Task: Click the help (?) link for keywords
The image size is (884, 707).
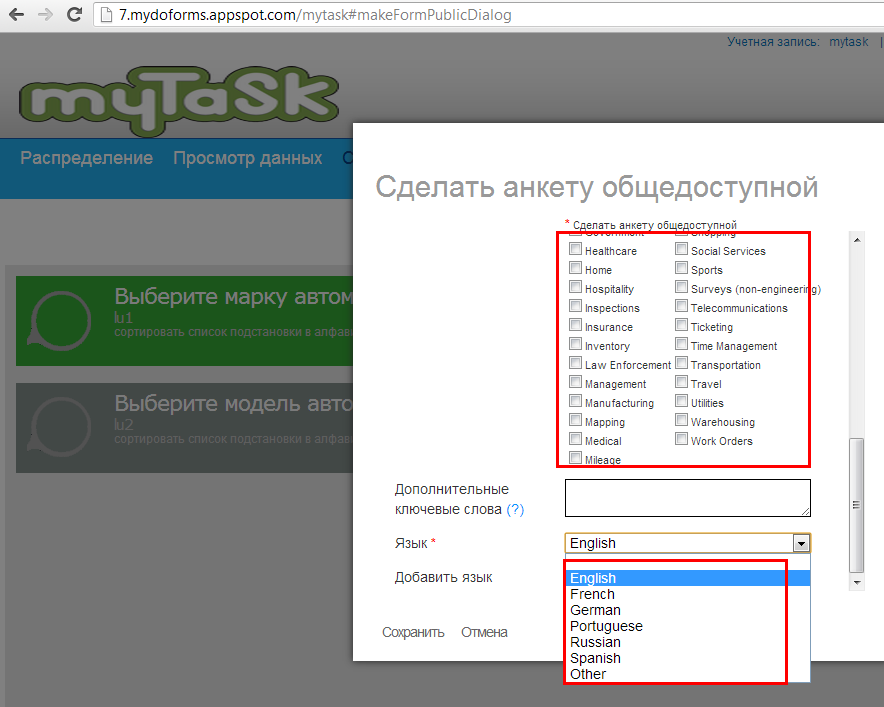Action: (515, 509)
